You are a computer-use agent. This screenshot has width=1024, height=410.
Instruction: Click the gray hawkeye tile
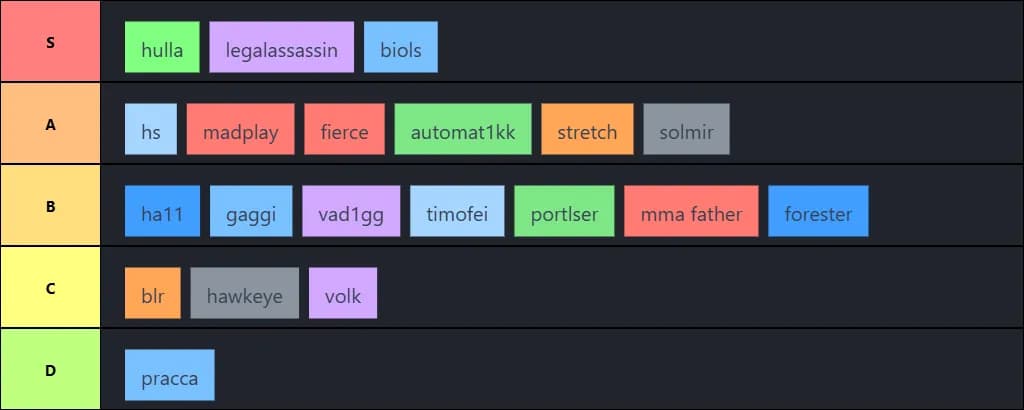244,294
